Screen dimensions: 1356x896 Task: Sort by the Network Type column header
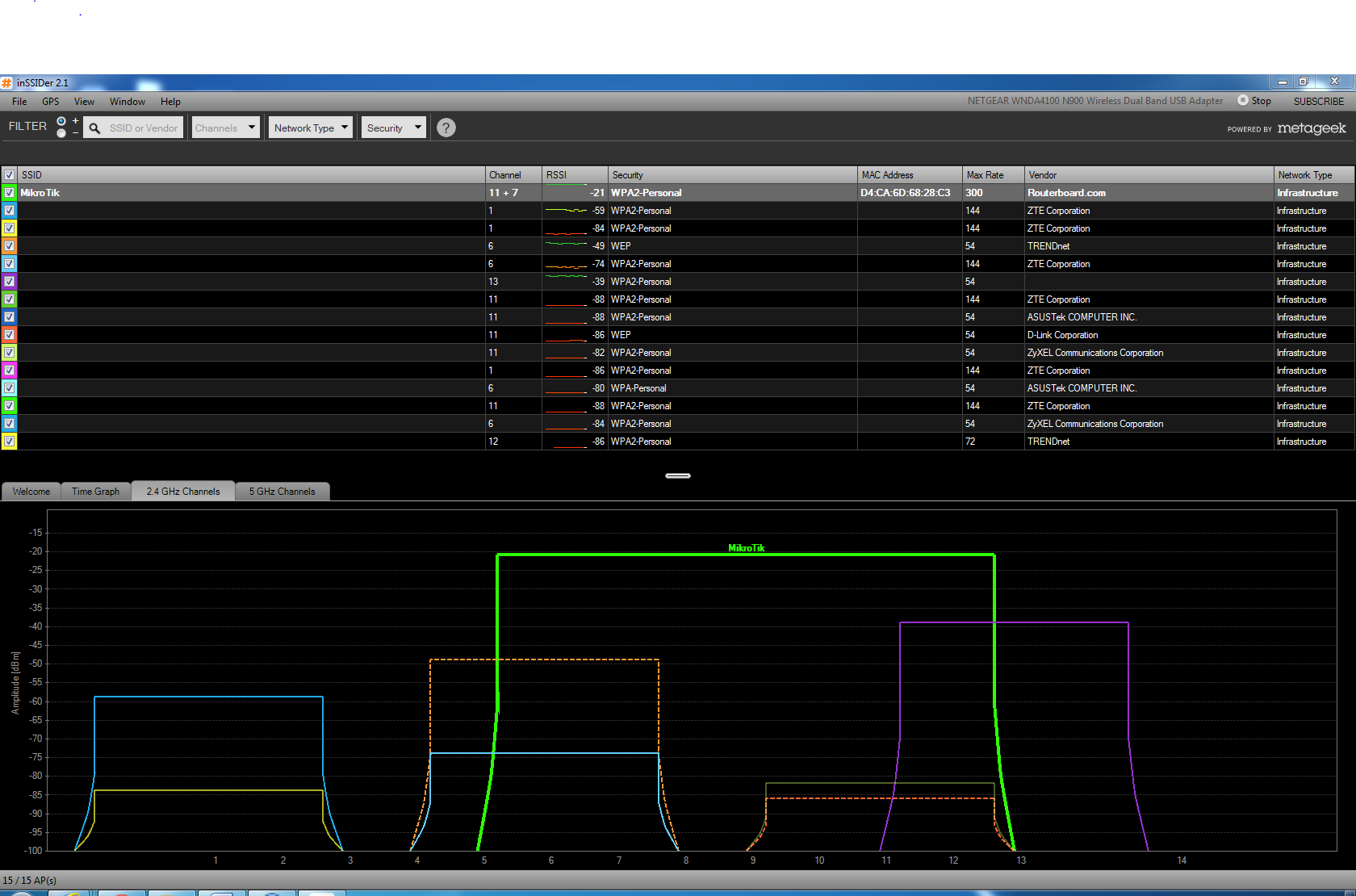1314,174
